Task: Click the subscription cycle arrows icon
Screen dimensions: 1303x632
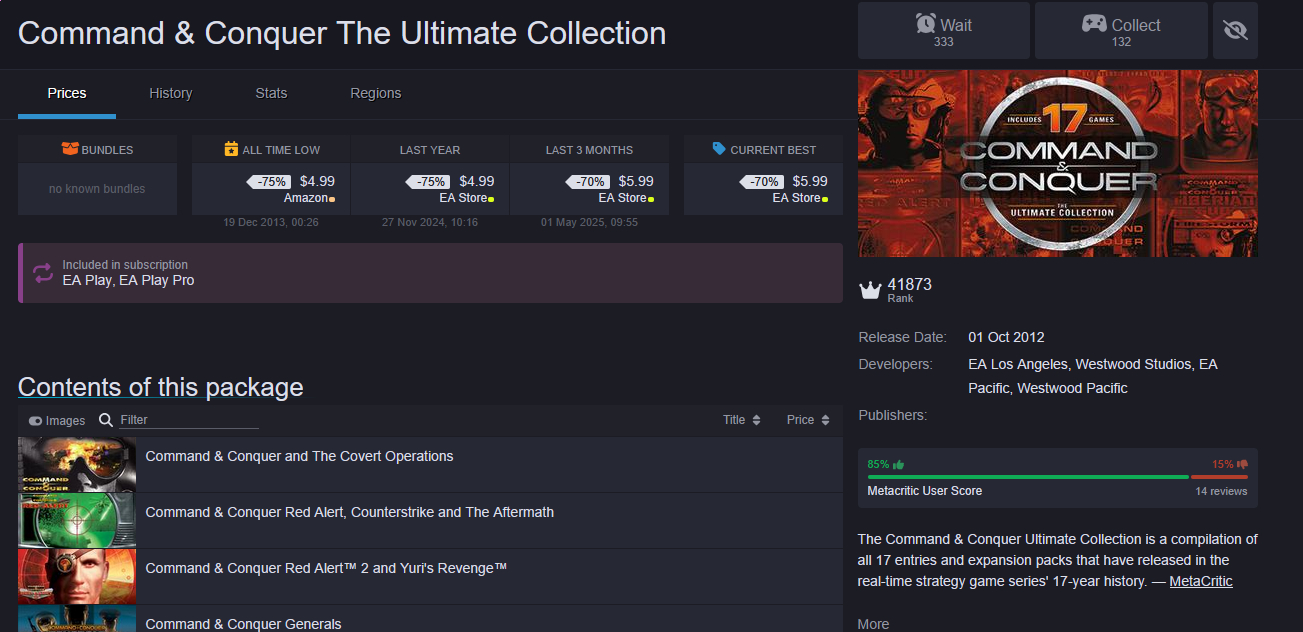Action: [x=43, y=273]
